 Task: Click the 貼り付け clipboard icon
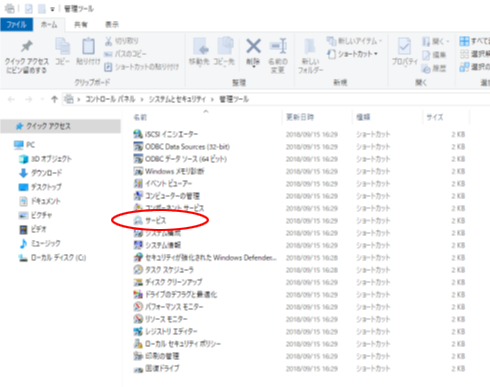coord(88,46)
